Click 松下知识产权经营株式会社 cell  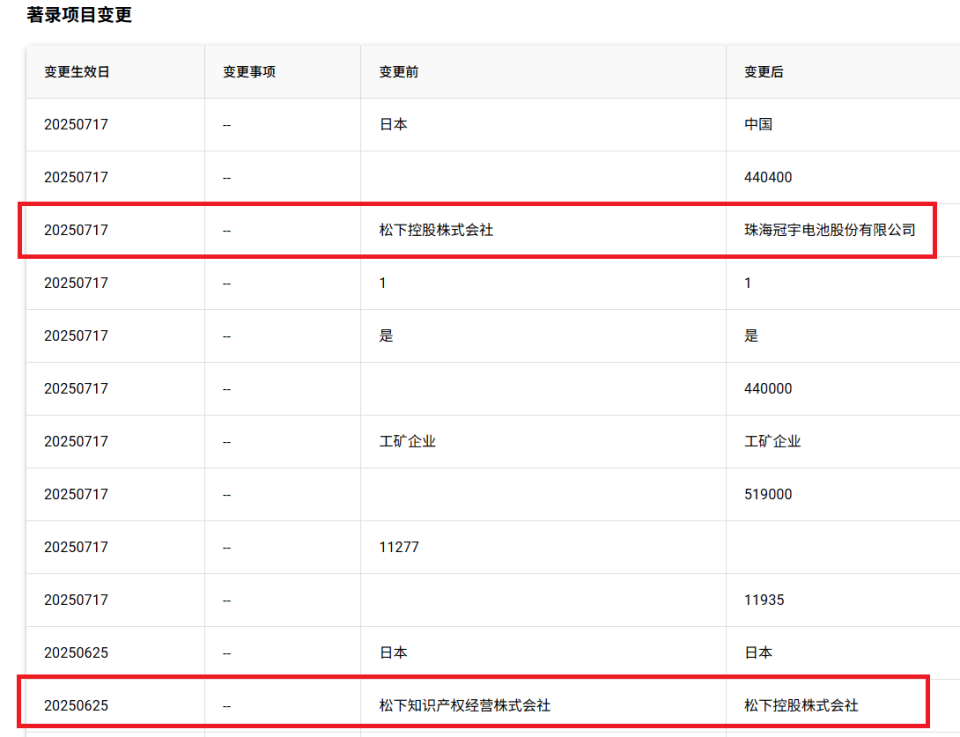465,706
